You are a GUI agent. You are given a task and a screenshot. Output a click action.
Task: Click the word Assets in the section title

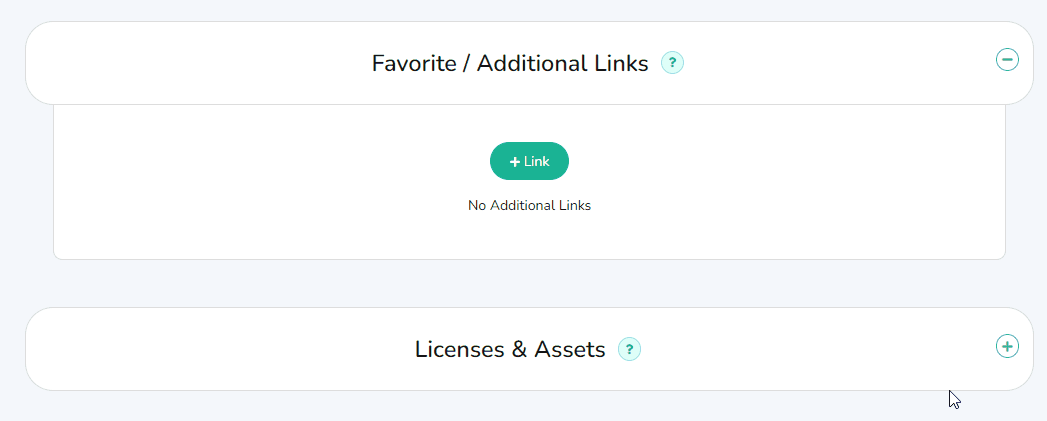570,349
